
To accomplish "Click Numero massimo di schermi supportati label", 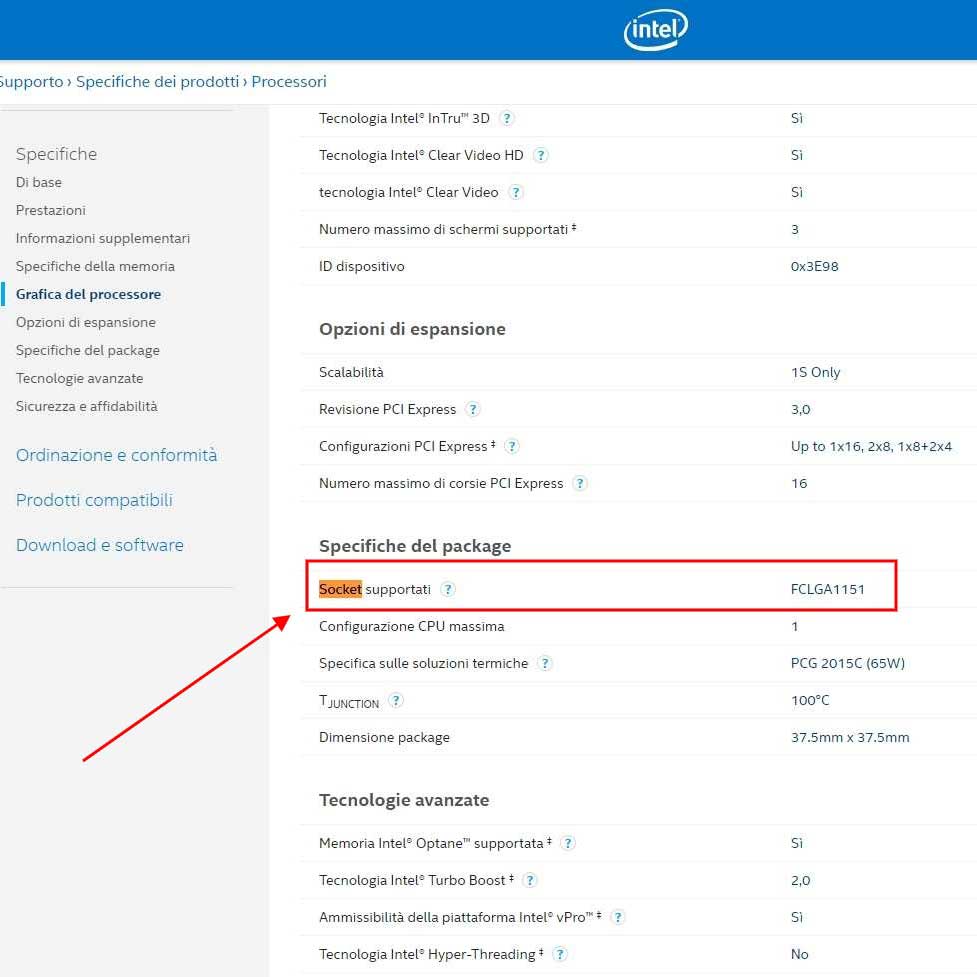I will pyautogui.click(x=447, y=230).
